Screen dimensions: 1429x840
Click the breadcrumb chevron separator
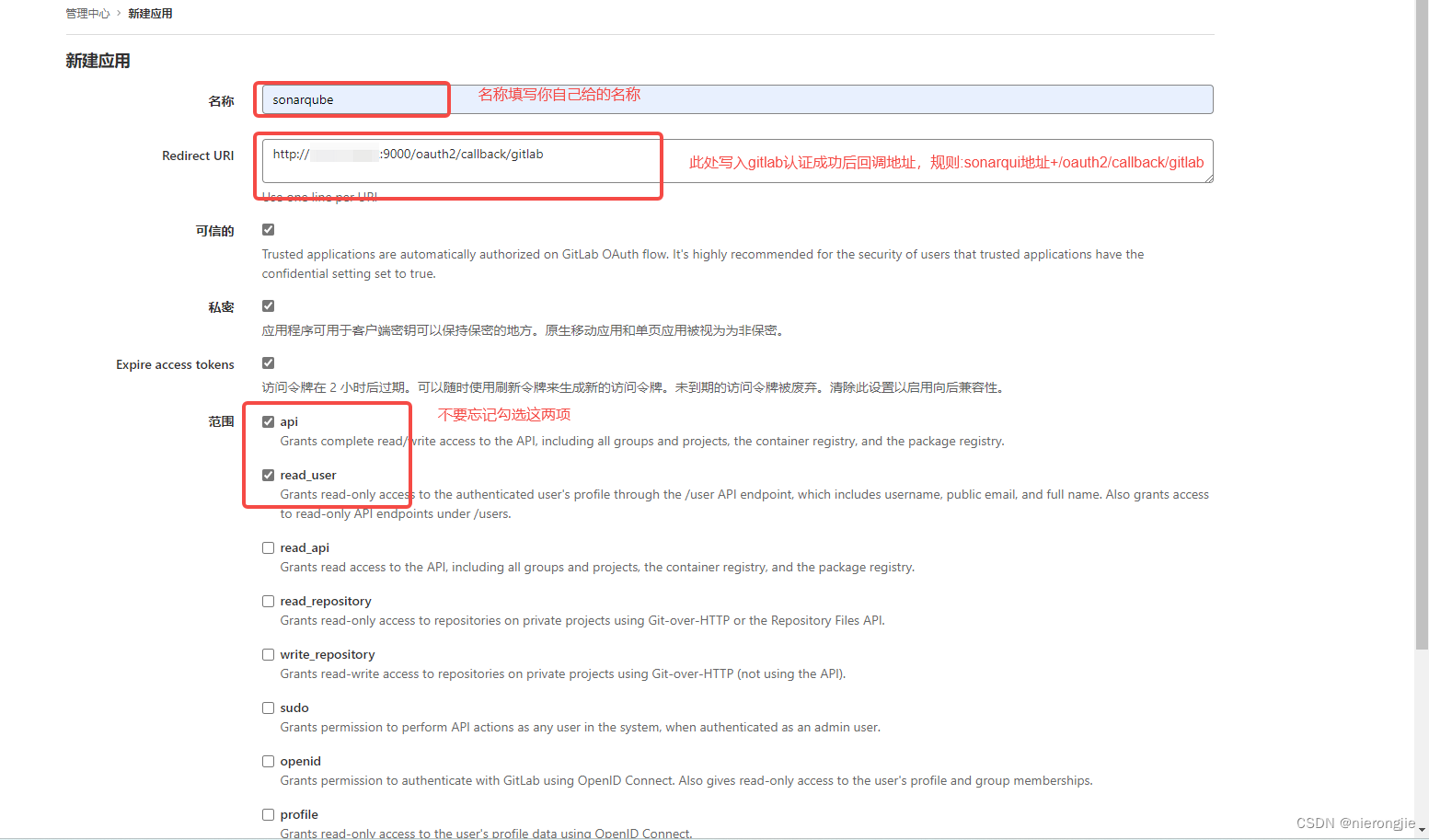(118, 13)
